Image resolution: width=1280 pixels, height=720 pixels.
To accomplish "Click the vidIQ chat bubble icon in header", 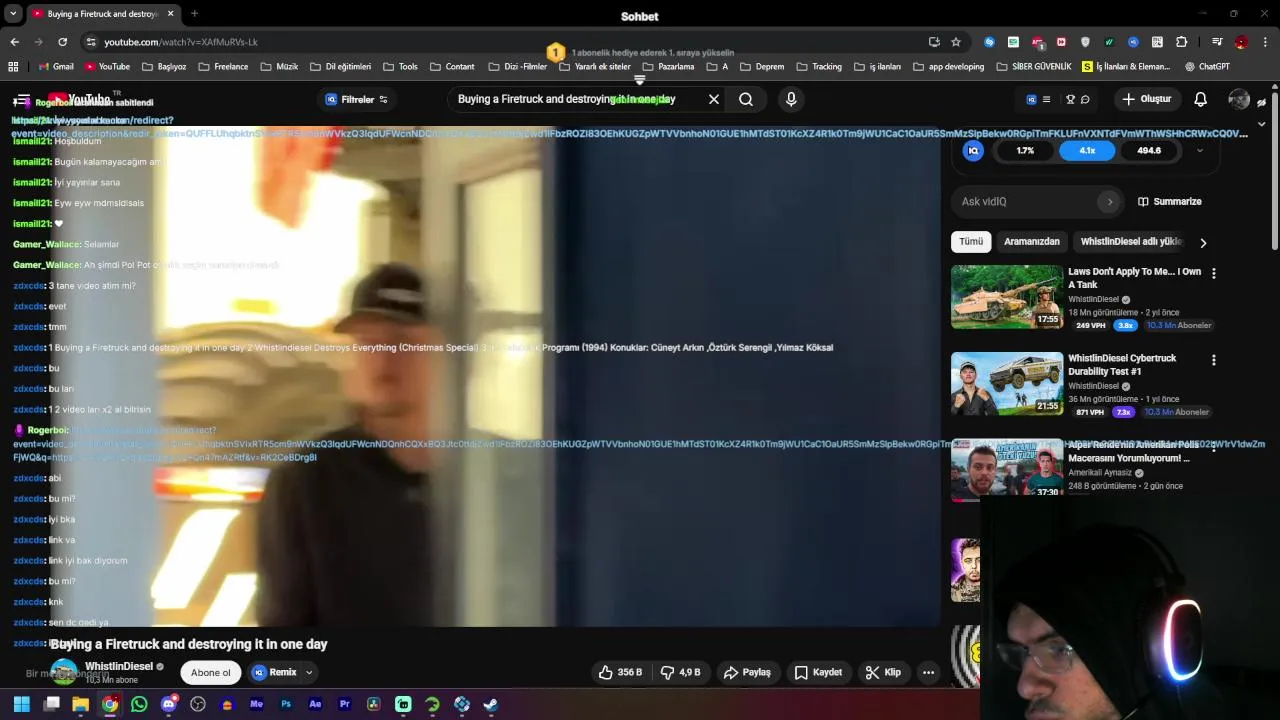I will (x=1085, y=99).
